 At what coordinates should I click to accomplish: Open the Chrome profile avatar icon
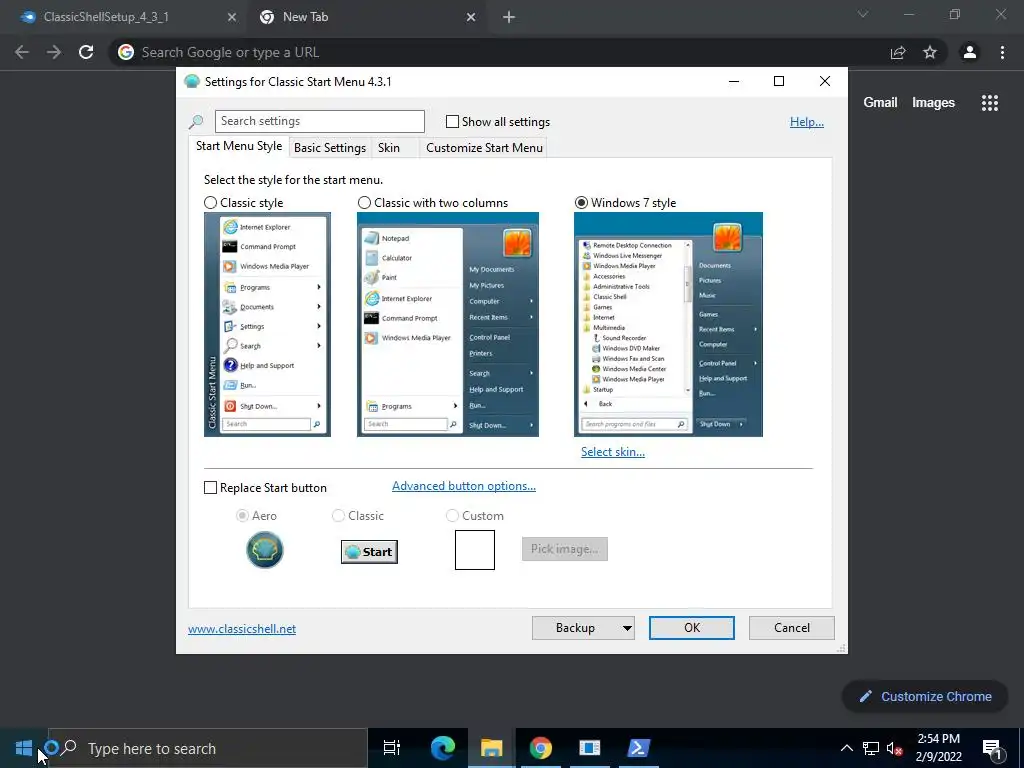pyautogui.click(x=970, y=52)
